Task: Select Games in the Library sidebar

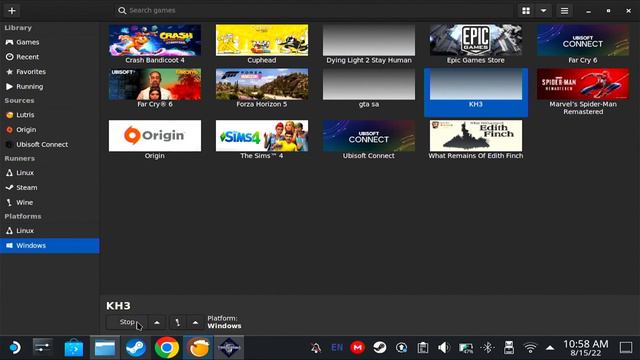Action: [50, 42]
